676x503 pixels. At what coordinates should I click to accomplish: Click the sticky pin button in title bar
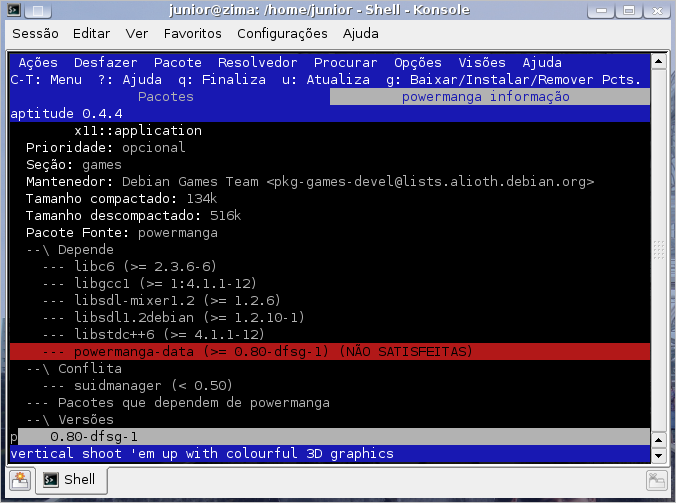click(x=32, y=10)
